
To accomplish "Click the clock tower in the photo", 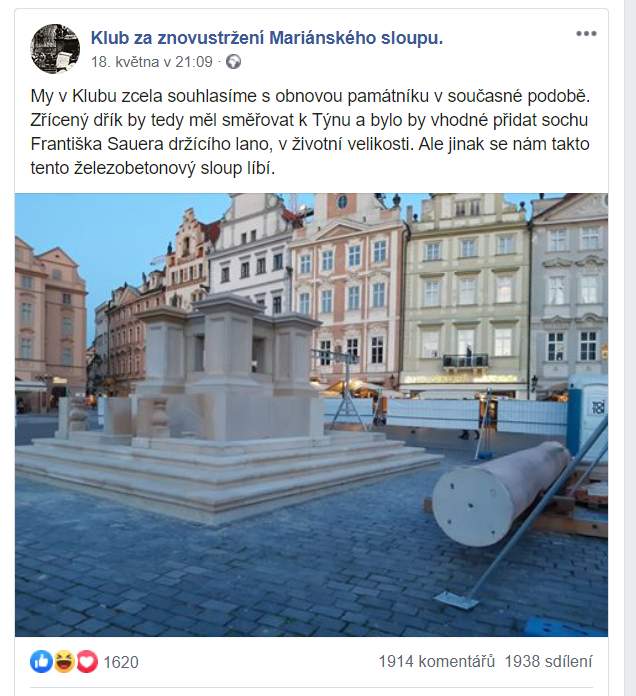I will click(x=342, y=207).
